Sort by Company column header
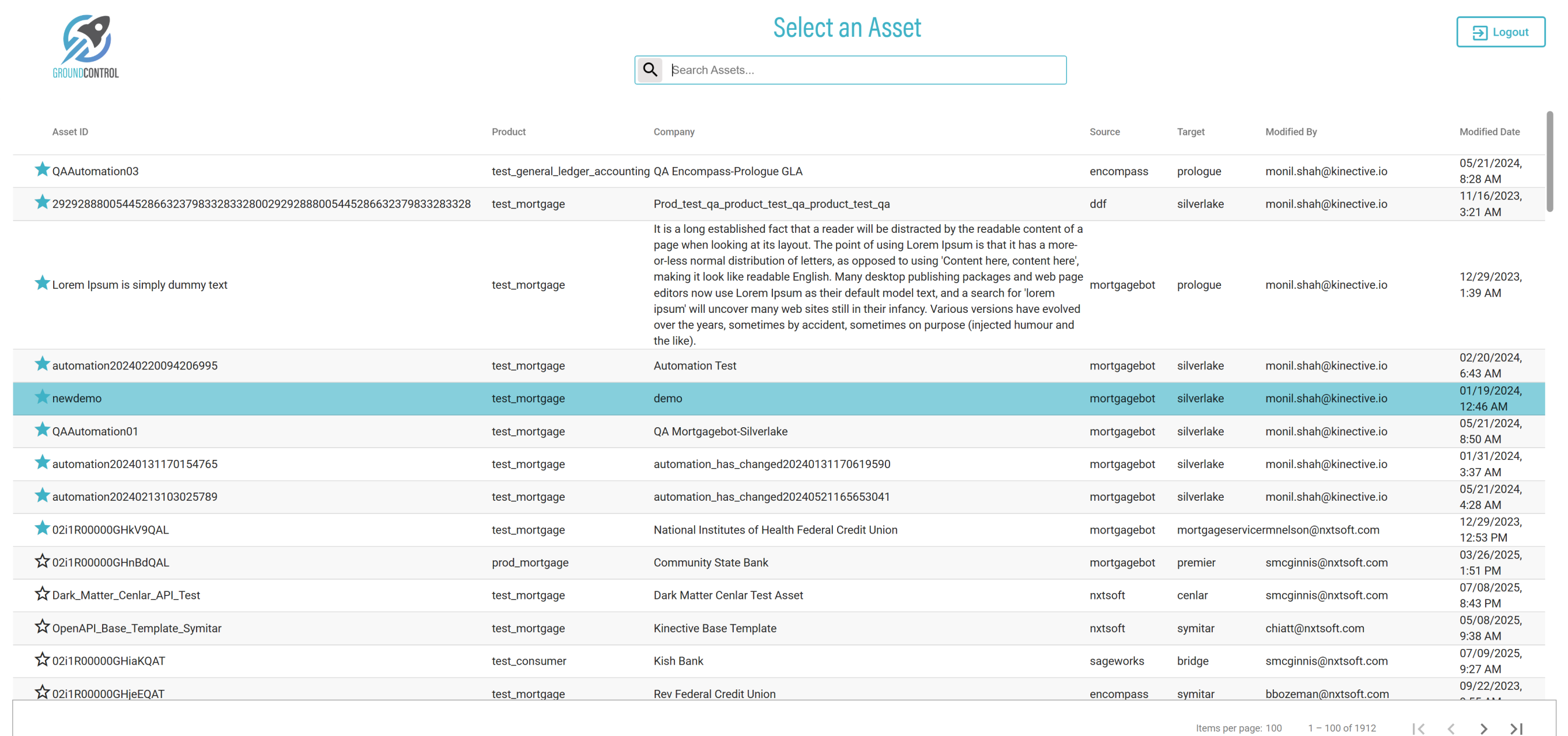The height and width of the screenshot is (736, 1568). [674, 131]
